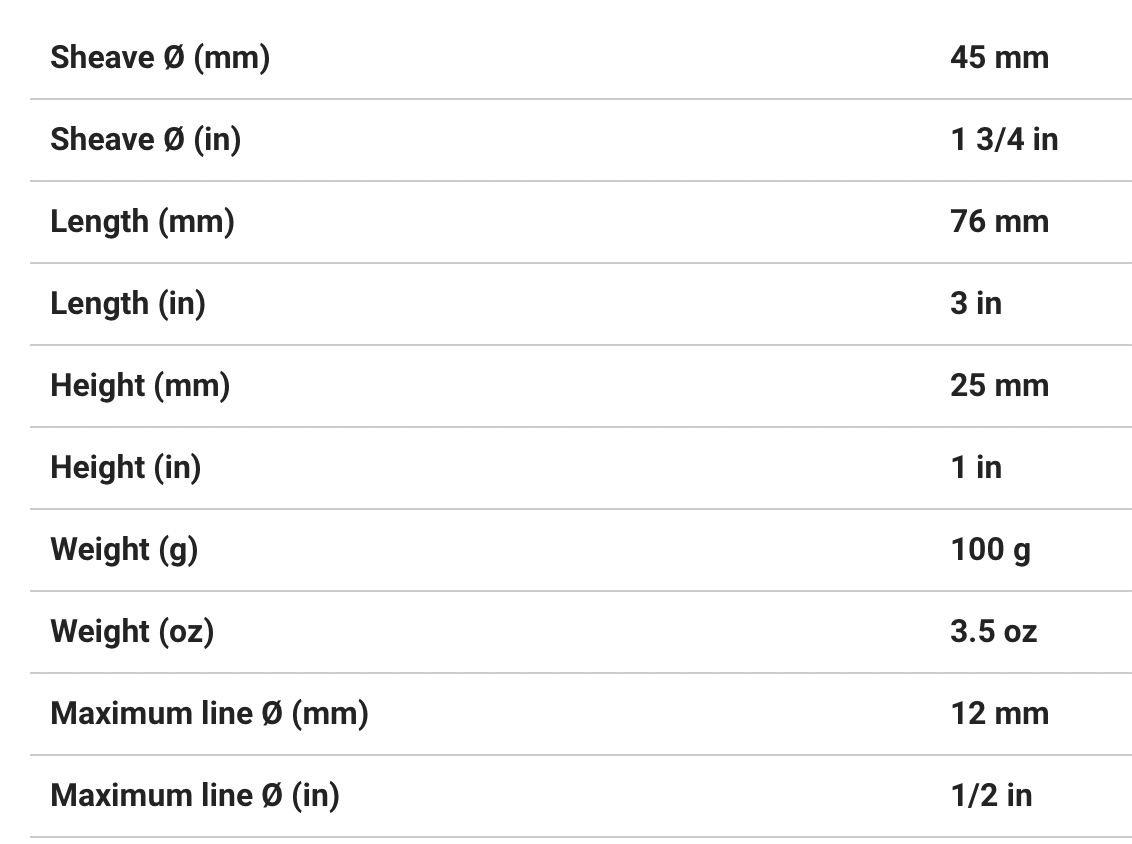Select the 1/2 in maximum line value
The width and height of the screenshot is (1132, 844).
tap(991, 796)
